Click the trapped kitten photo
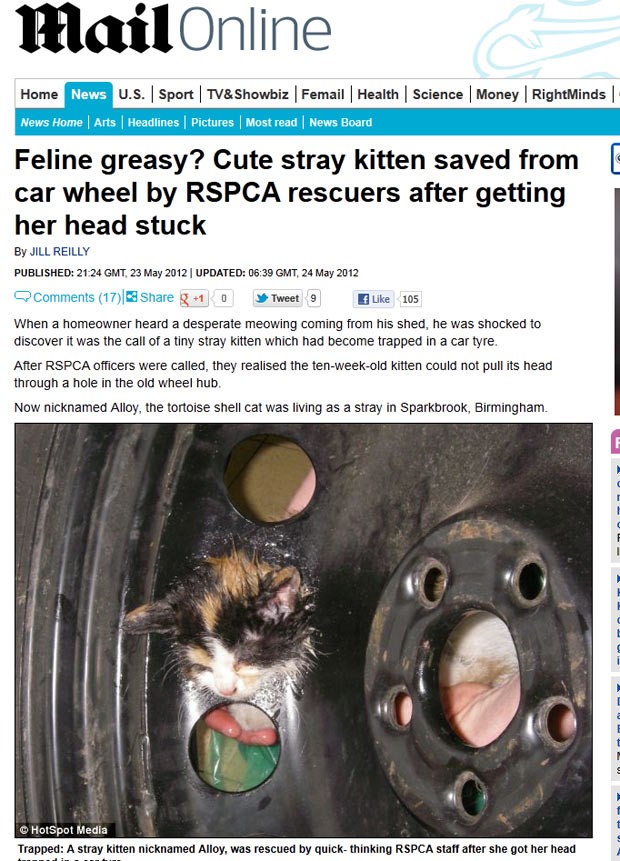The height and width of the screenshot is (861, 620). point(304,630)
